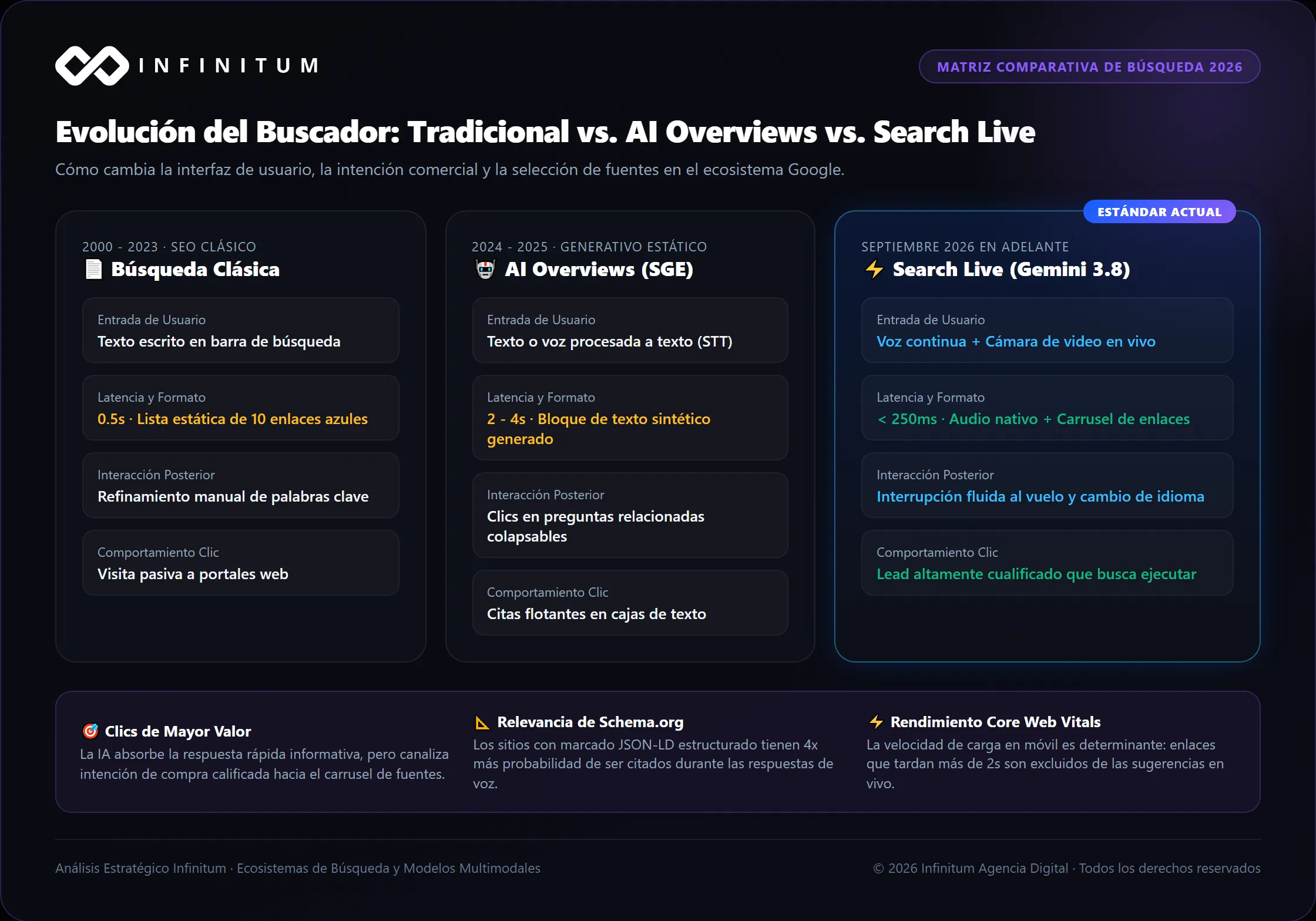Image resolution: width=1316 pixels, height=921 pixels.
Task: Click the paragraph about JSON-LD estructurado
Action: click(x=653, y=764)
